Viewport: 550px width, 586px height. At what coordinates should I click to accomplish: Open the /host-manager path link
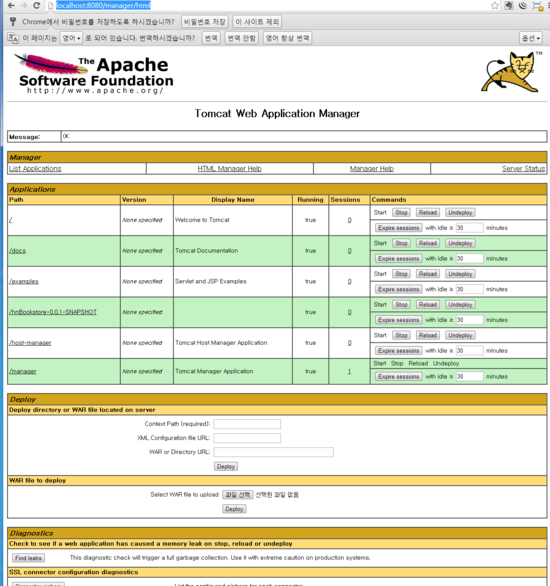pyautogui.click(x=30, y=342)
